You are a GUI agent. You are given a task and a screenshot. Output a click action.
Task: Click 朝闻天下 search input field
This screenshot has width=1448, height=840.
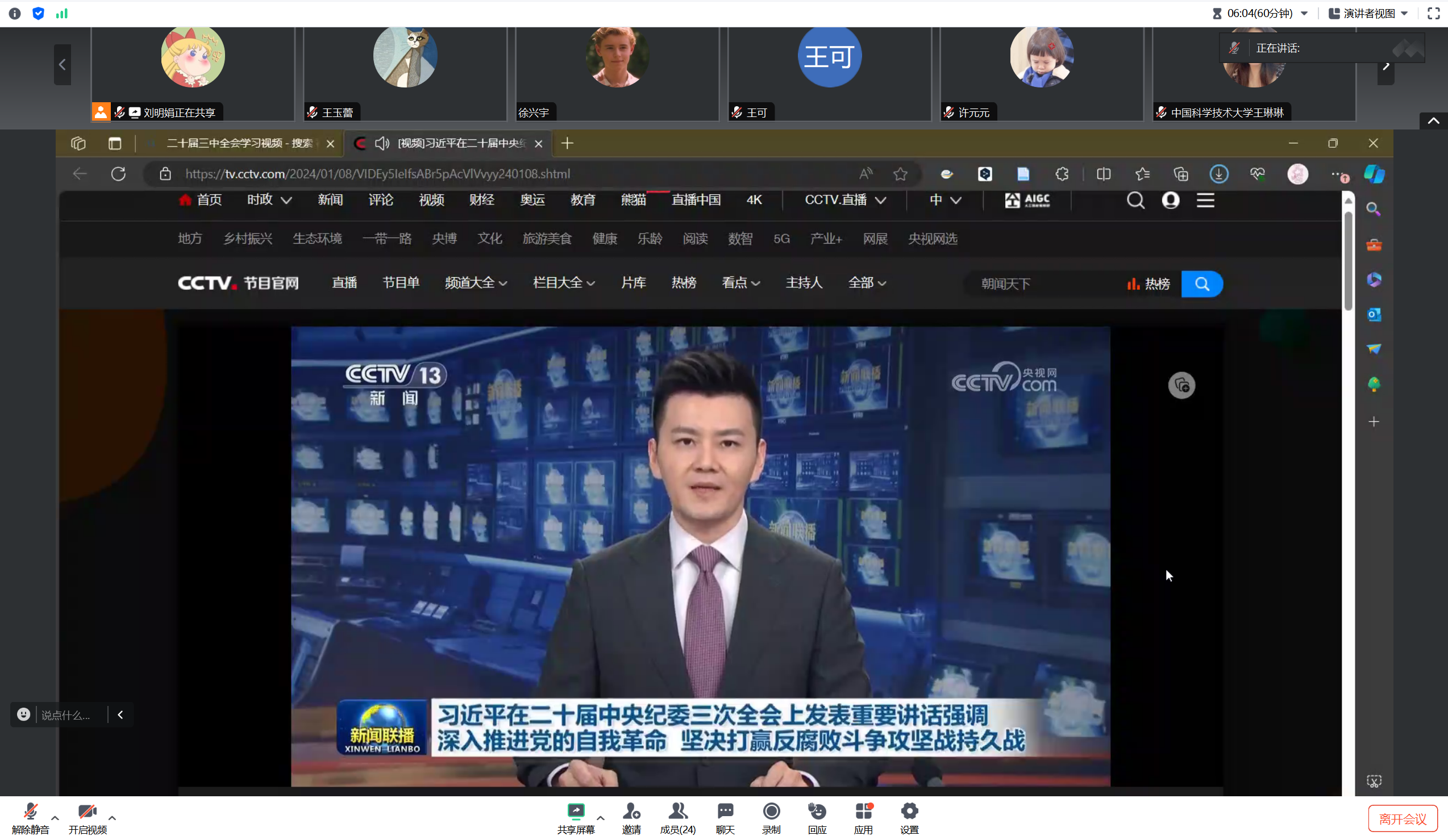1043,283
